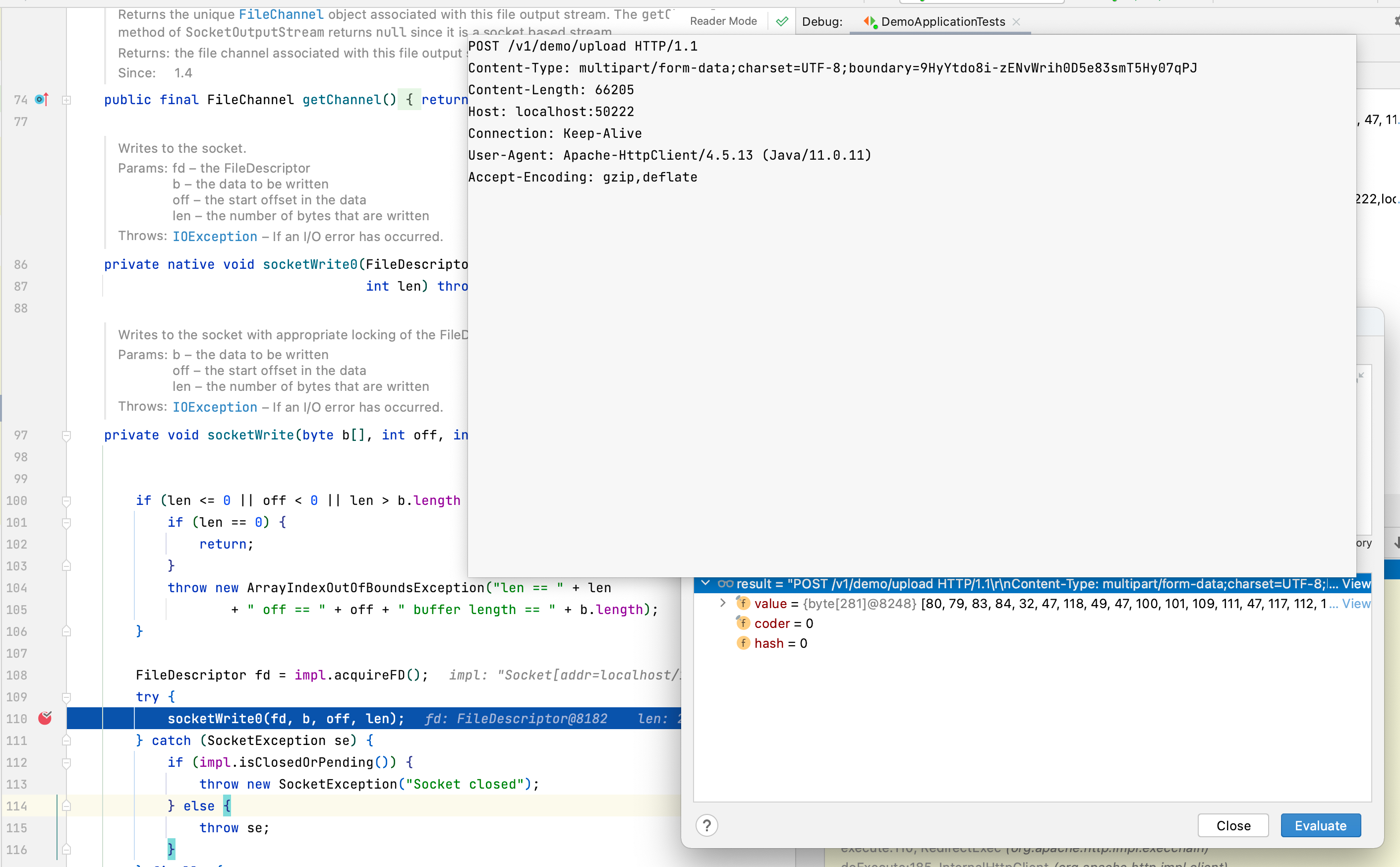Expand the value byte array node
Viewport: 1400px width, 867px height.
(x=723, y=603)
